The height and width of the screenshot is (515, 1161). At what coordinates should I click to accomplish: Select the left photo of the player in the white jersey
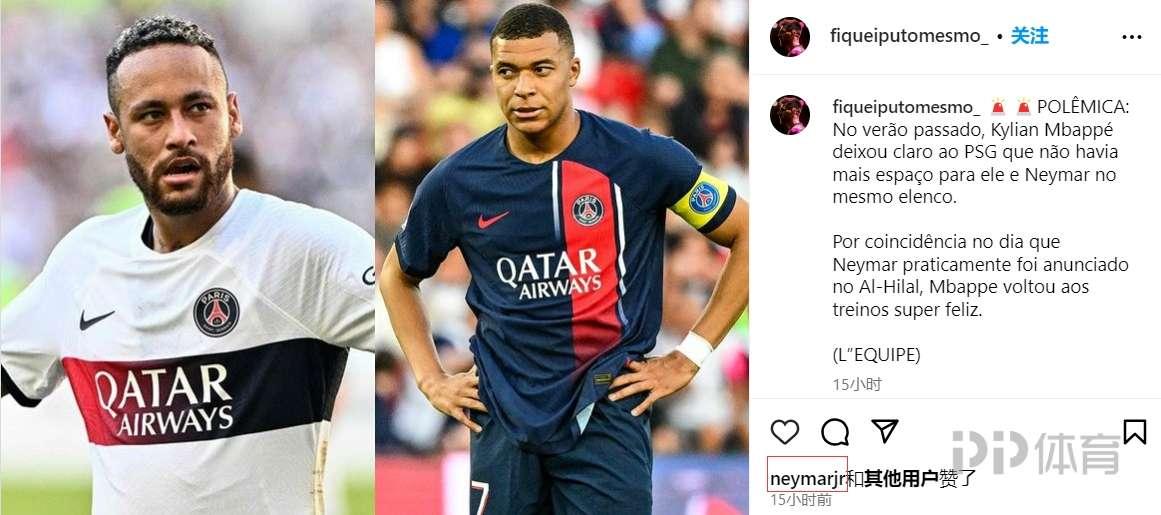[x=187, y=258]
